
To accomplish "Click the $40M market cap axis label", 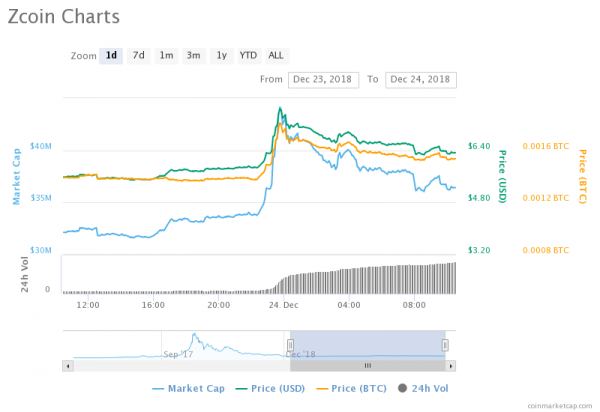I will click(41, 146).
